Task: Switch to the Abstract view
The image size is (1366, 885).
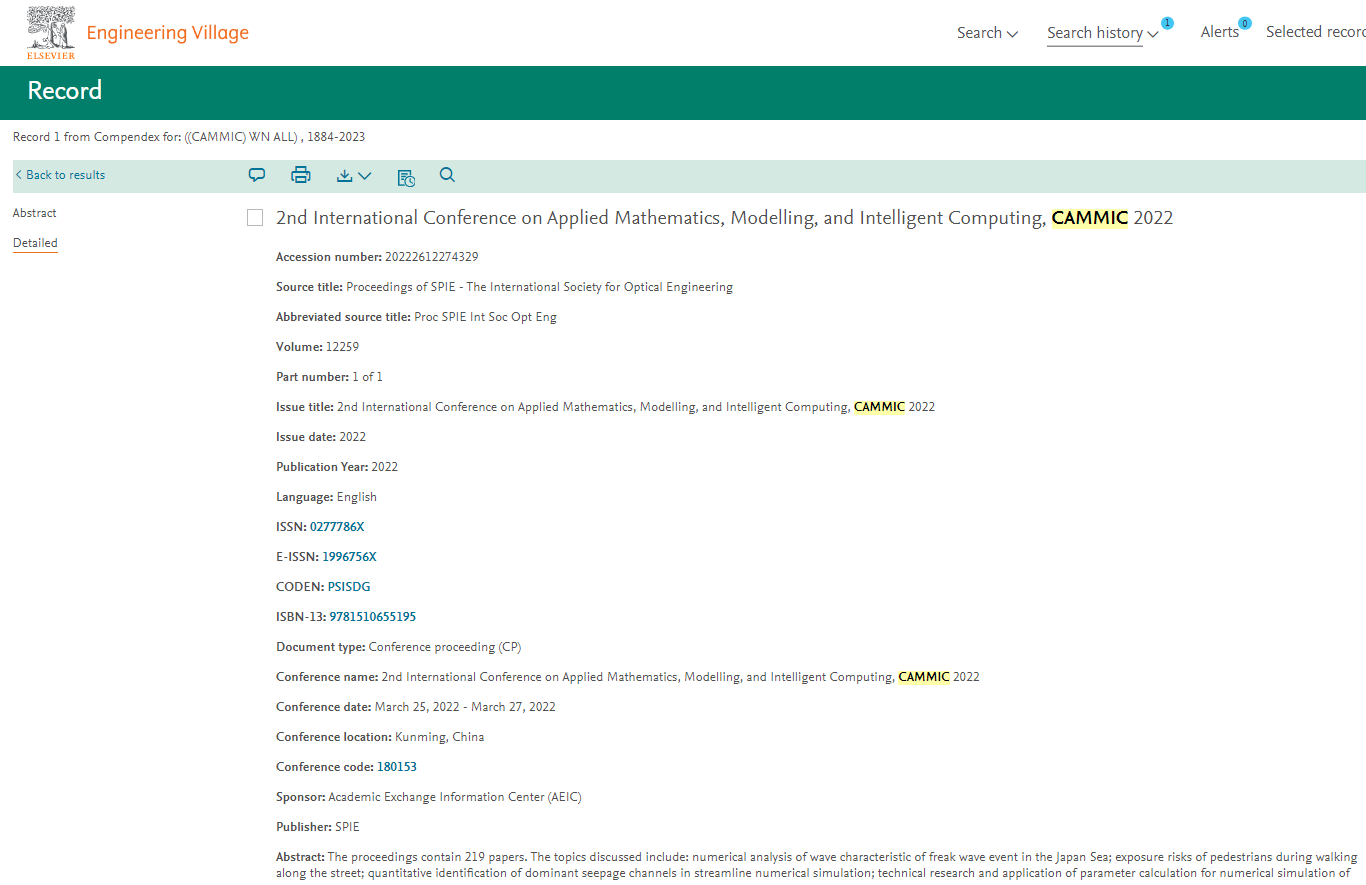Action: point(35,213)
